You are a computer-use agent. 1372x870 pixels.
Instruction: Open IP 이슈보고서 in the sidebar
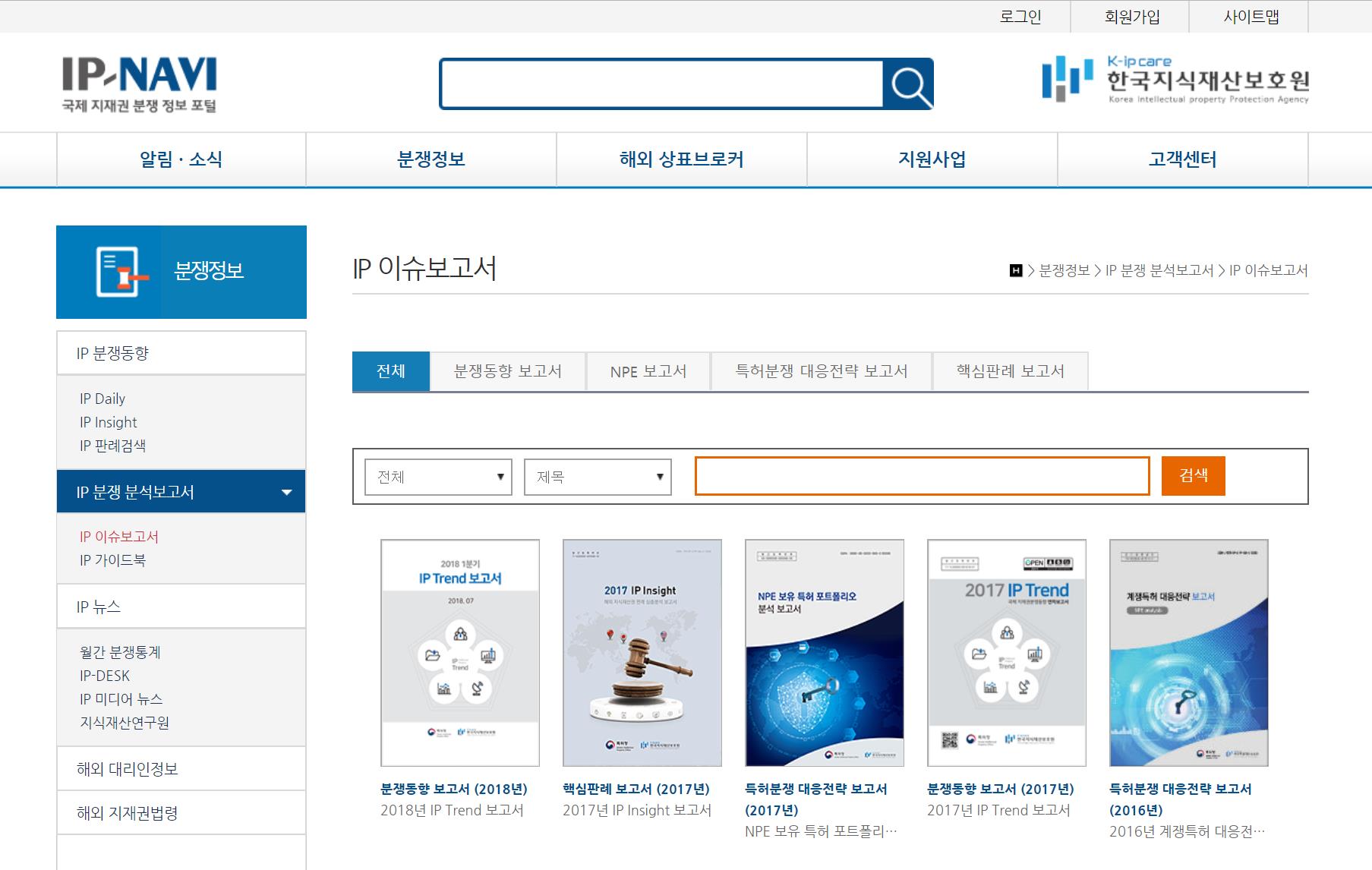click(119, 537)
